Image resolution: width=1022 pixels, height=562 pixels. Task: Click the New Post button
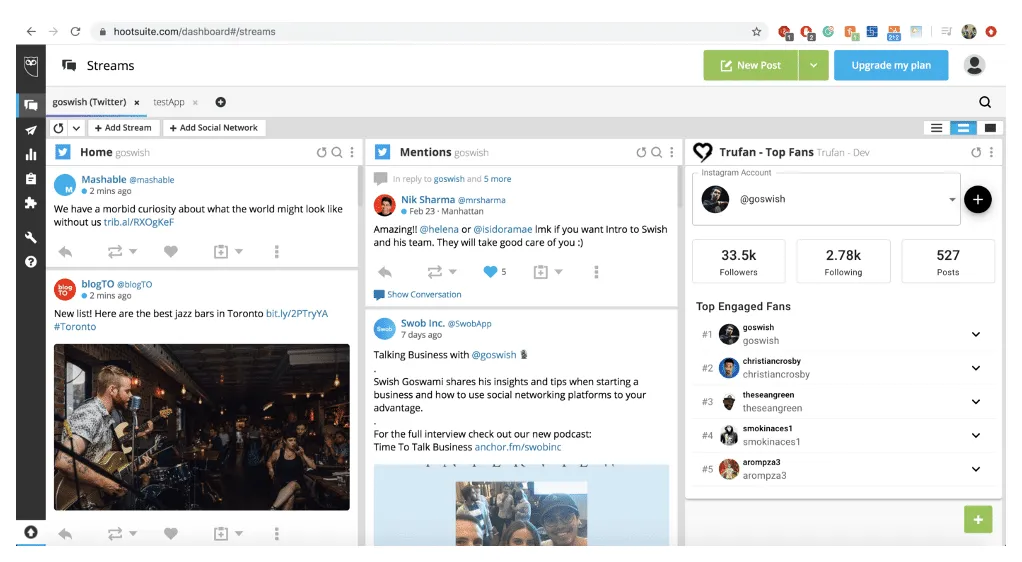click(750, 65)
